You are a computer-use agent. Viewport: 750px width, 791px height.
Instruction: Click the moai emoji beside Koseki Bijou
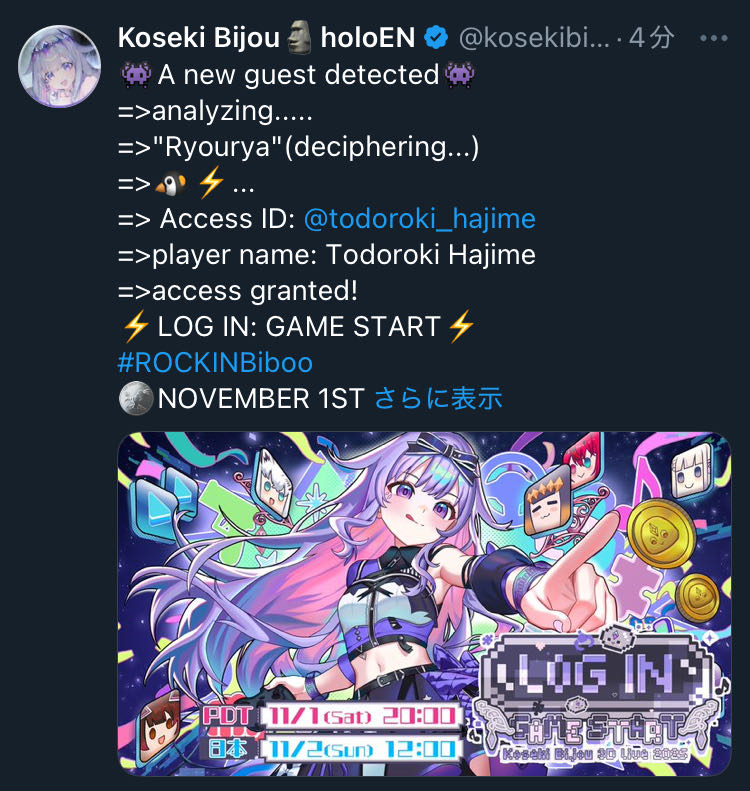[x=300, y=37]
